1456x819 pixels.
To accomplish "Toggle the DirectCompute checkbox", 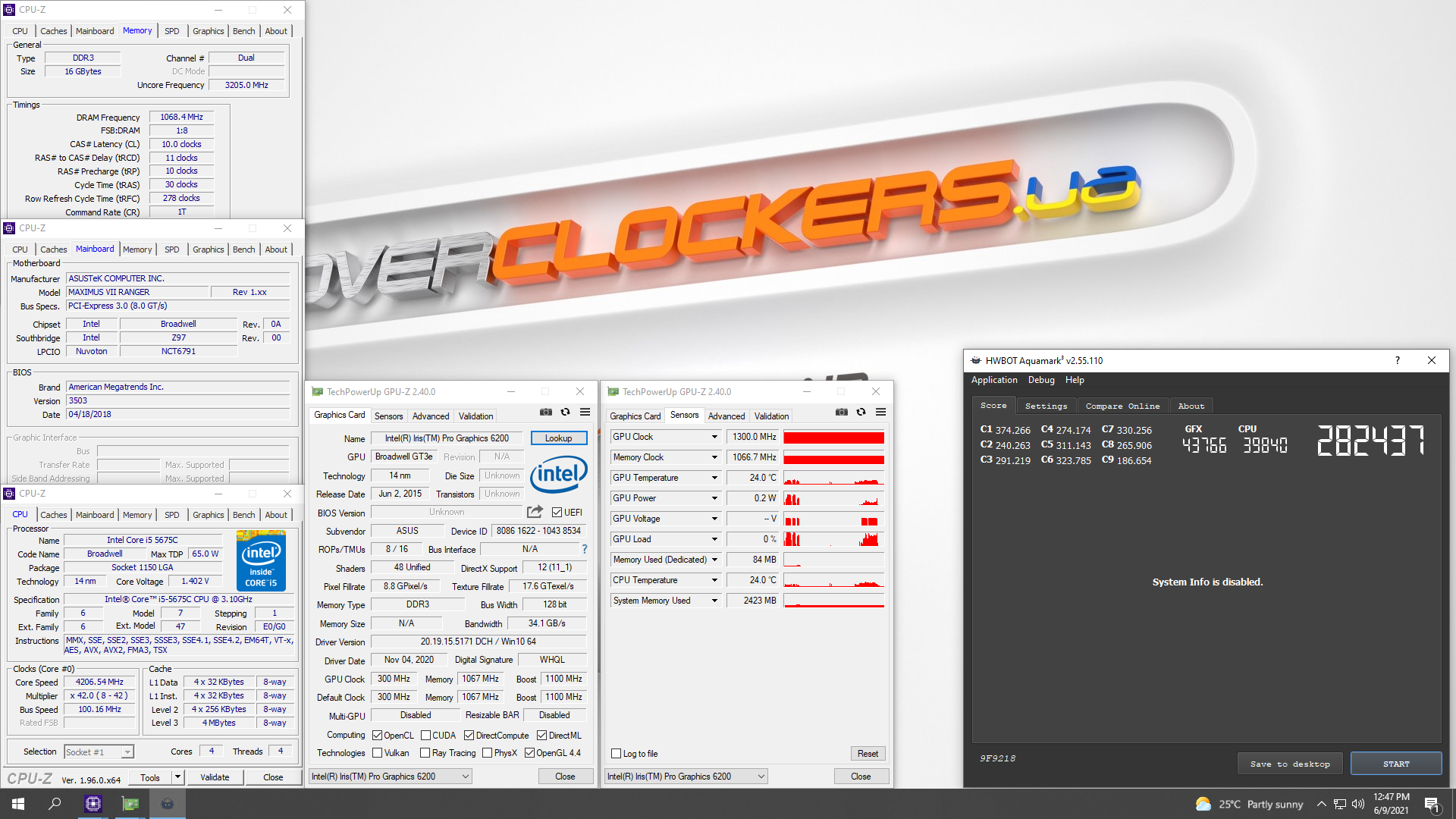I will pos(469,736).
